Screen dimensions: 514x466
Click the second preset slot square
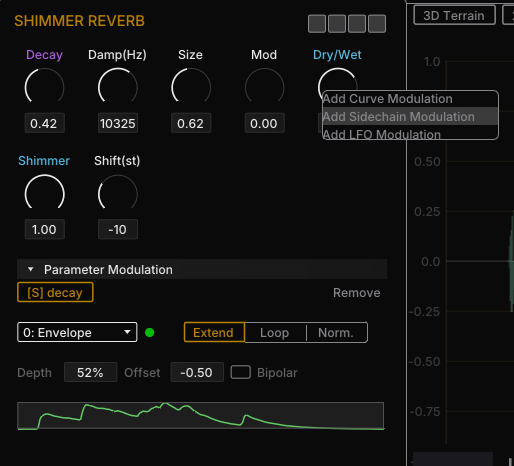(337, 24)
